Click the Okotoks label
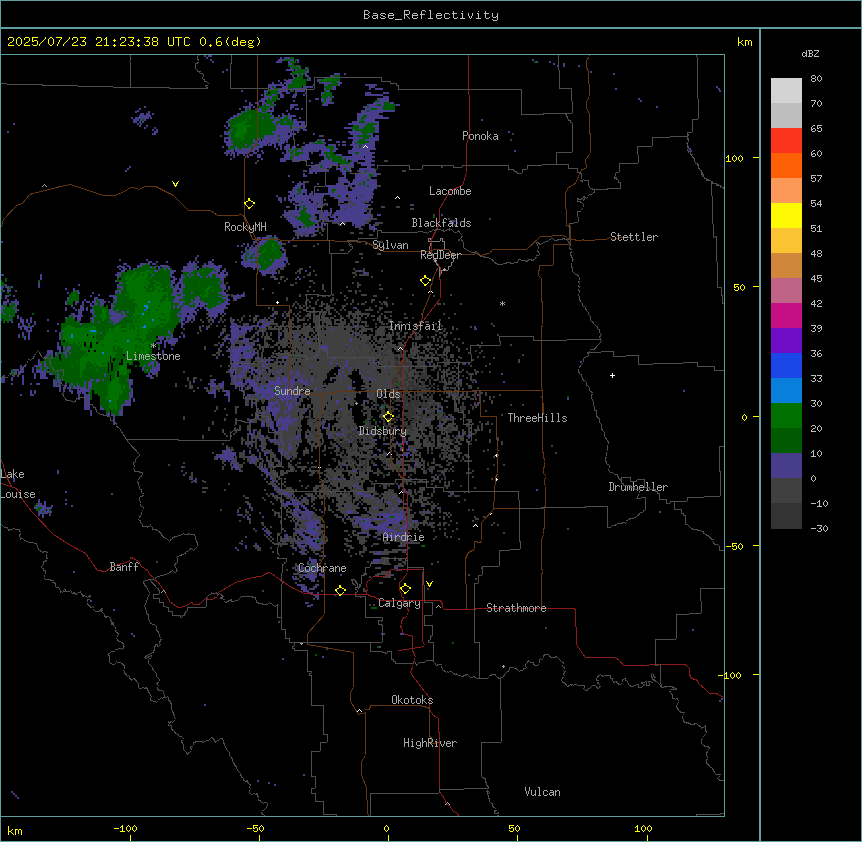Image resolution: width=862 pixels, height=842 pixels. pyautogui.click(x=412, y=700)
